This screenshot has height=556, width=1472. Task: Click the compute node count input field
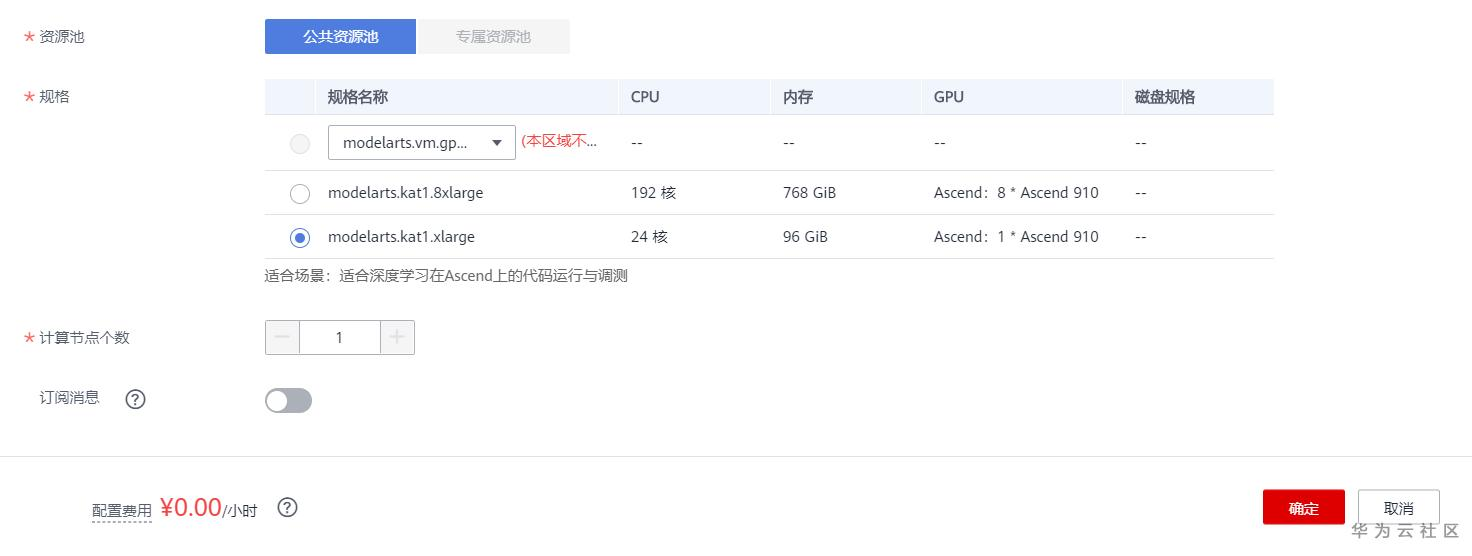340,338
